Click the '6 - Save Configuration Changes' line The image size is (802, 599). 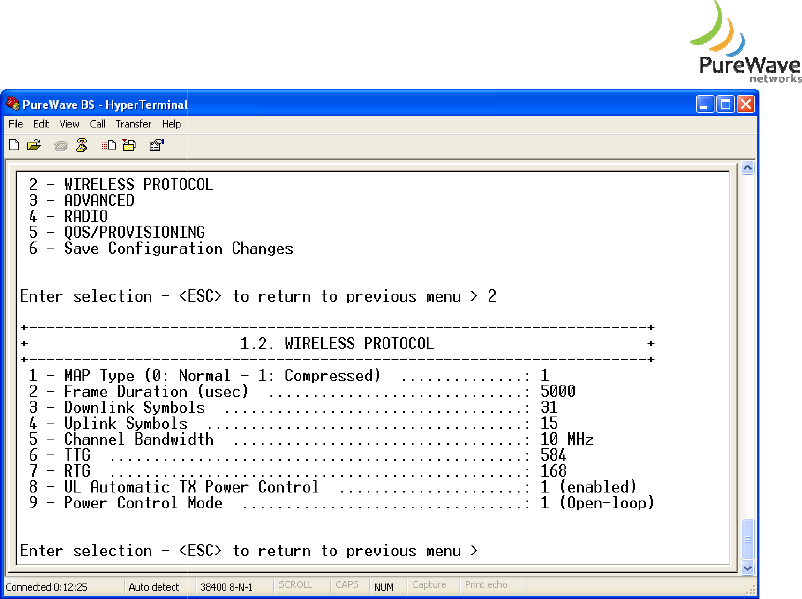point(161,248)
